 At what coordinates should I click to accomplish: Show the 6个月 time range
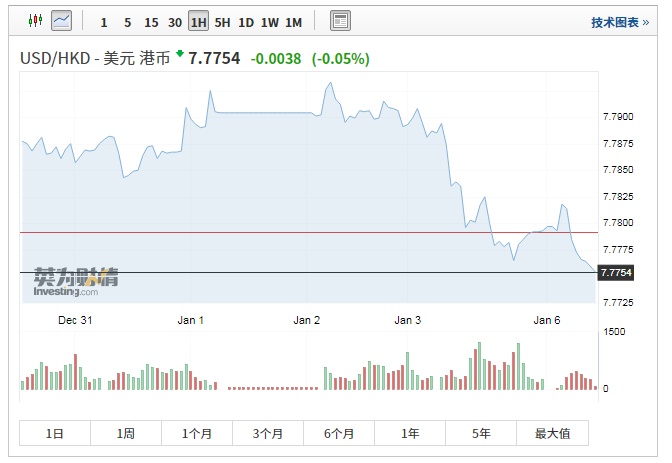click(x=339, y=433)
